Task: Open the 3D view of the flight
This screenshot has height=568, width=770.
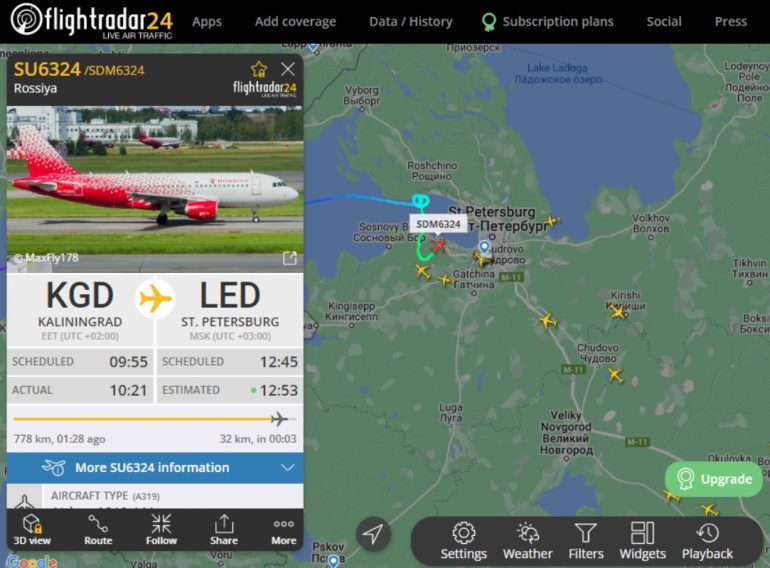Action: coord(32,530)
